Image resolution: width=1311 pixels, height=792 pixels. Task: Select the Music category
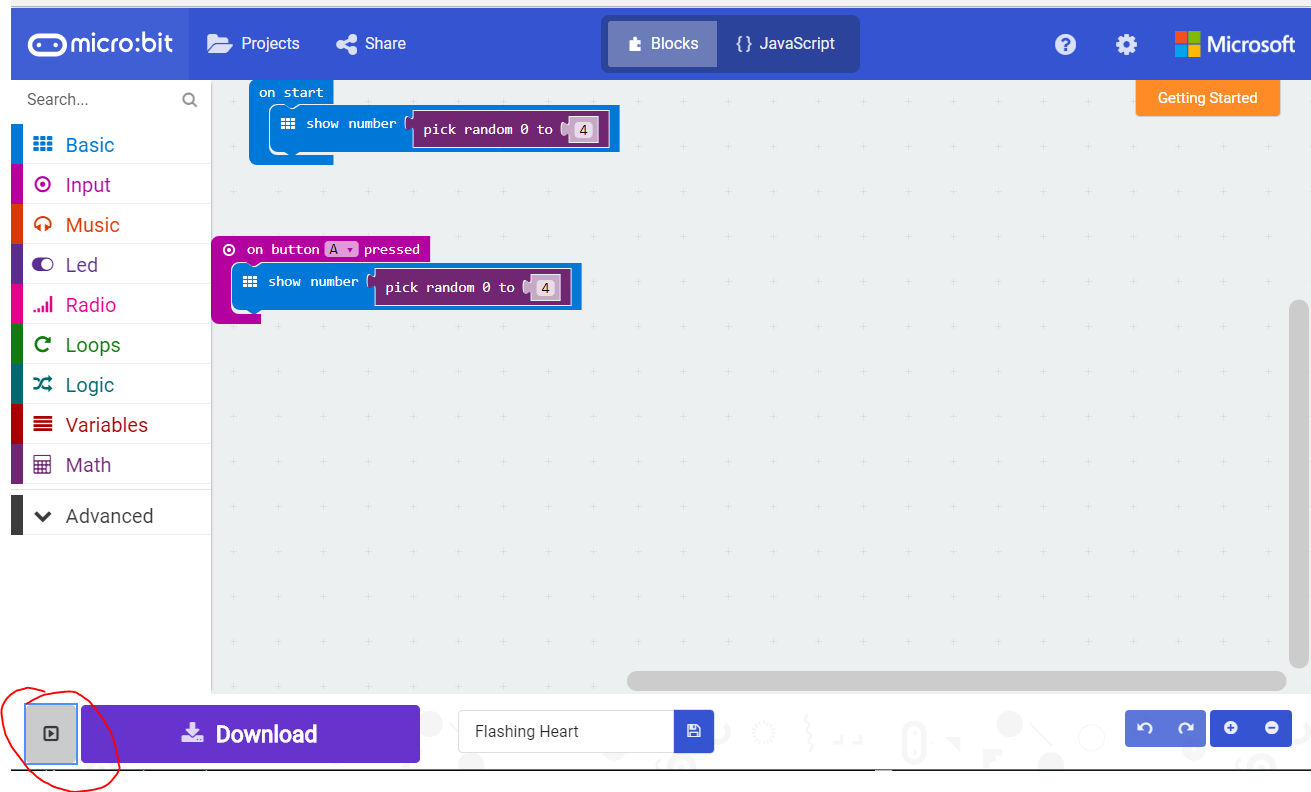(x=93, y=224)
